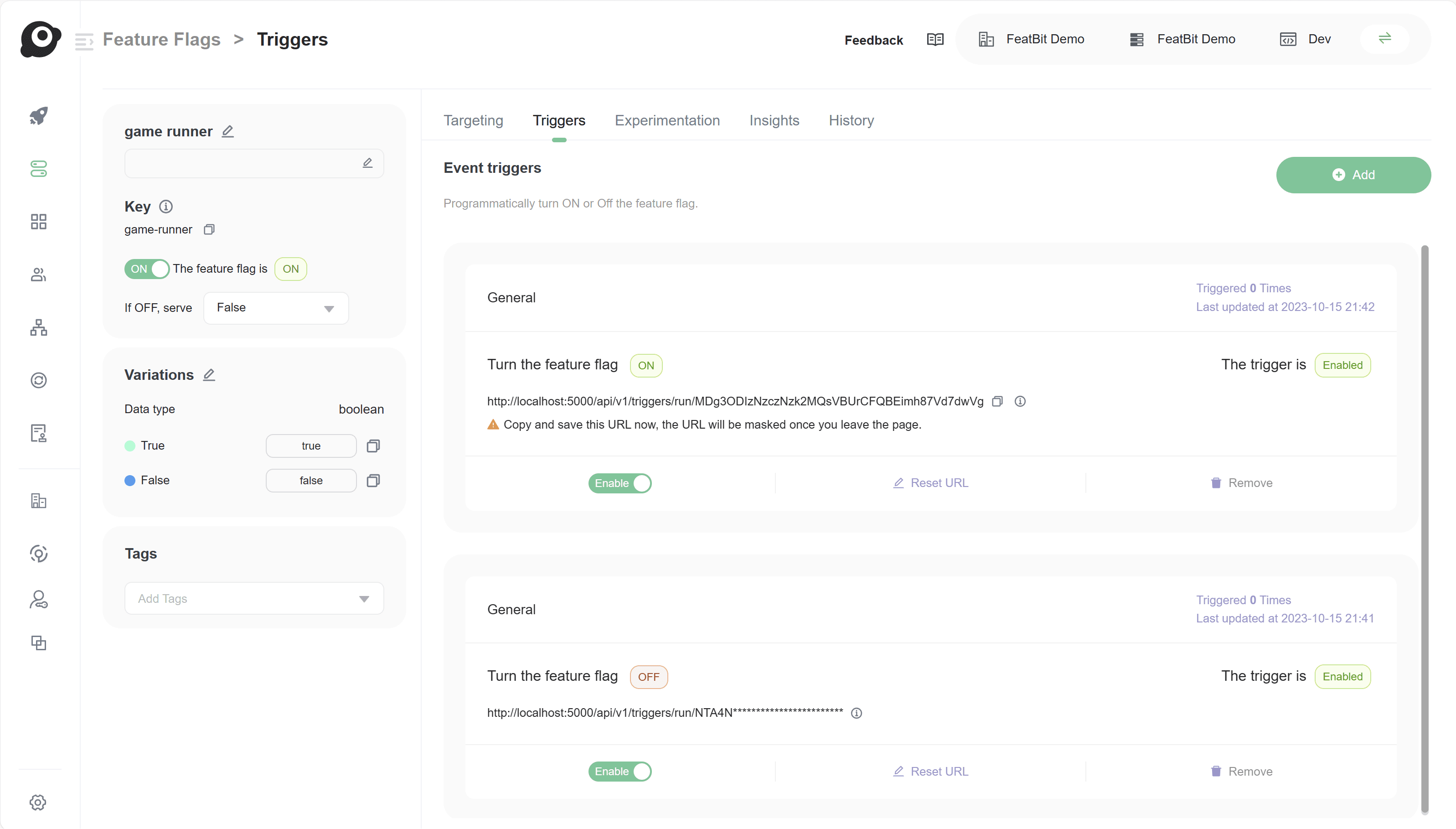Image resolution: width=1456 pixels, height=829 pixels.
Task: Open the If OFF serve dropdown
Action: (276, 308)
